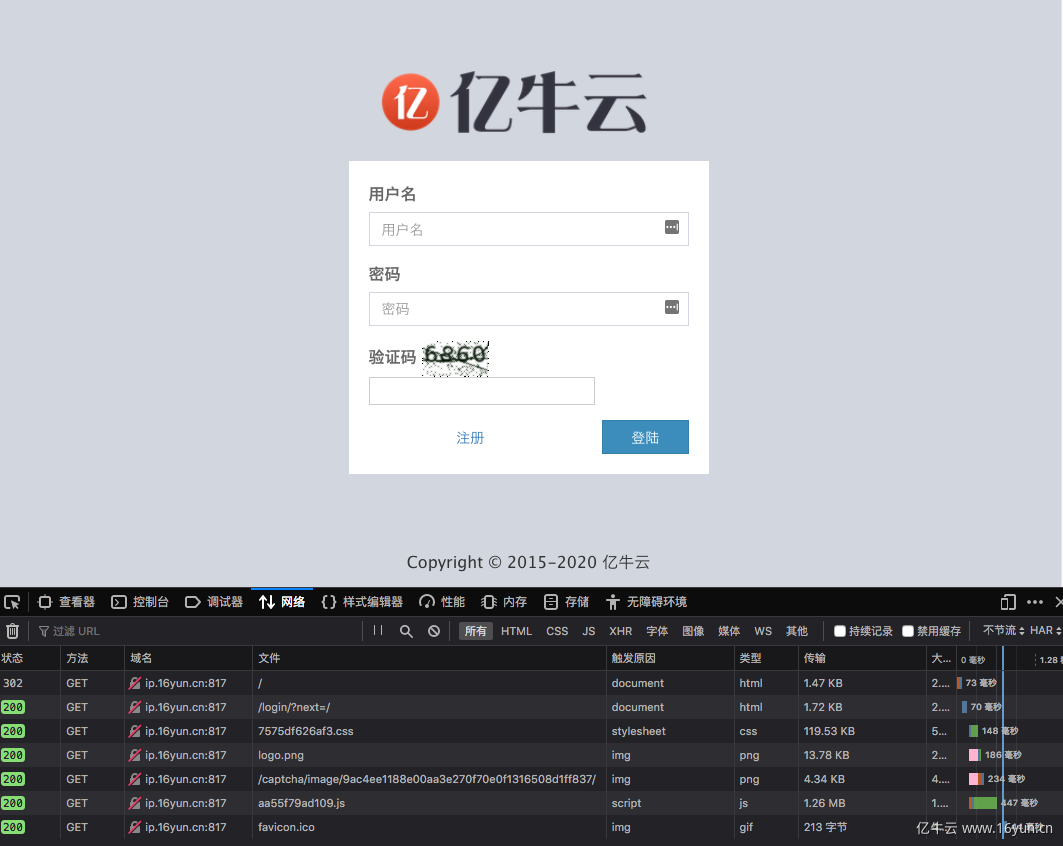Enable the 持续记录 checkbox

pos(840,630)
